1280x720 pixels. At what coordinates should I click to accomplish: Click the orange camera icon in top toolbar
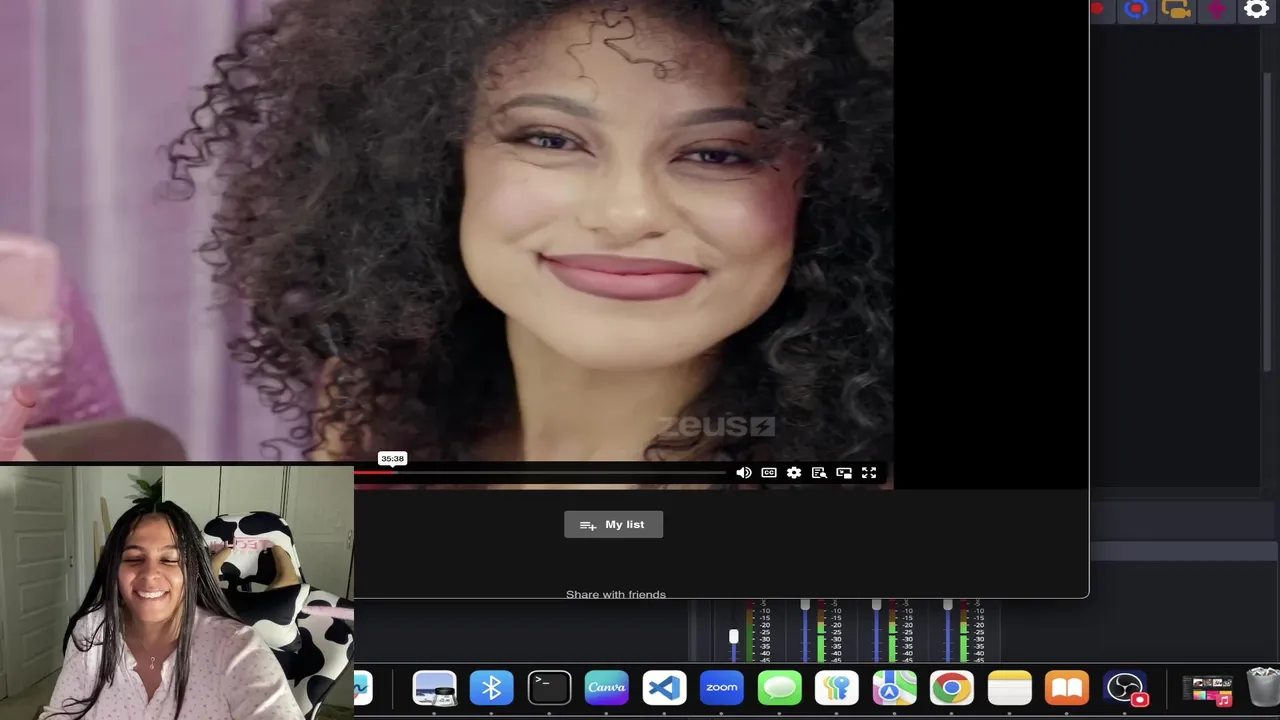pyautogui.click(x=1177, y=10)
